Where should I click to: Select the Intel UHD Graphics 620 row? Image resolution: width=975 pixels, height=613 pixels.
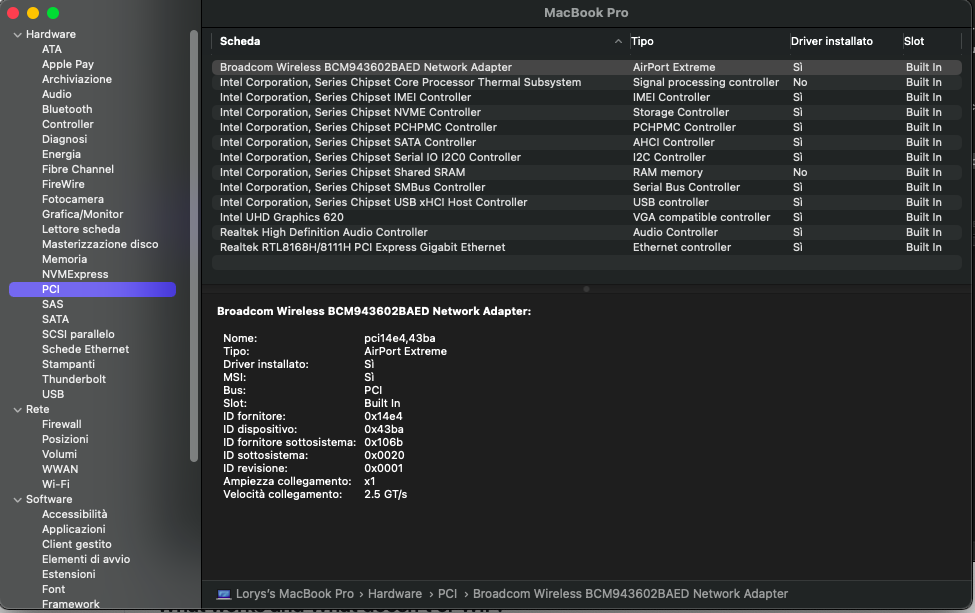click(x=586, y=217)
